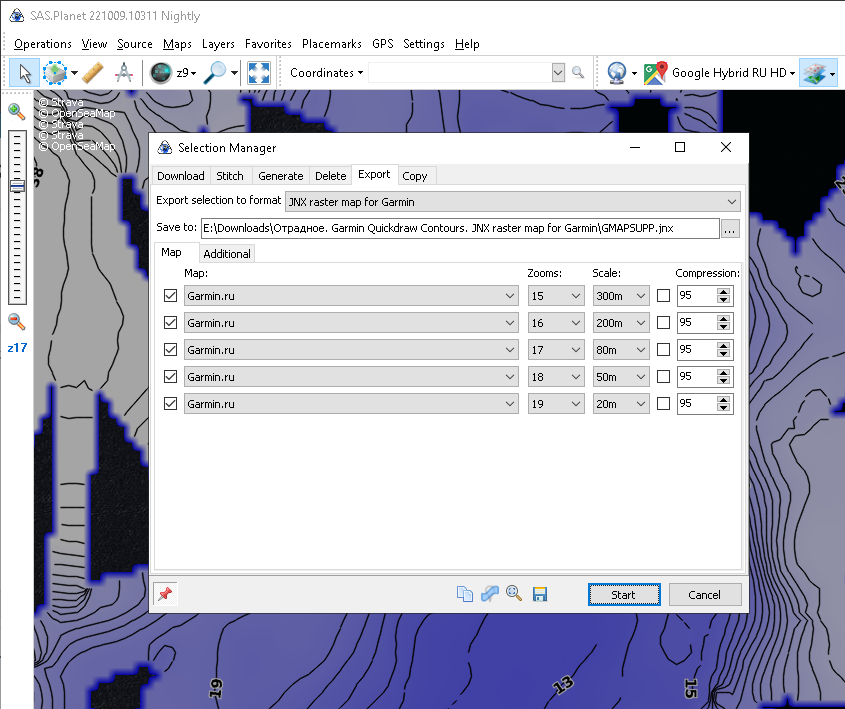Image resolution: width=845 pixels, height=709 pixels.
Task: Click the Cancel button
Action: coord(705,594)
